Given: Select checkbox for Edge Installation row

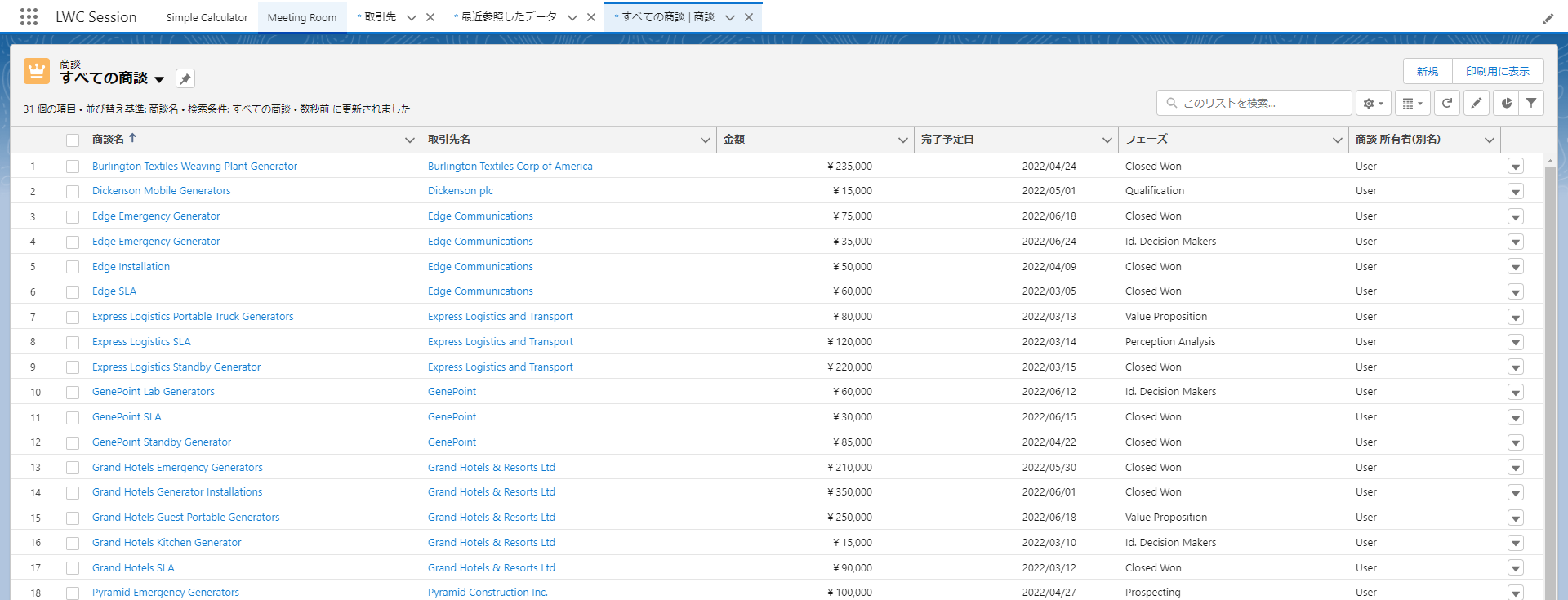Looking at the screenshot, I should tap(73, 267).
